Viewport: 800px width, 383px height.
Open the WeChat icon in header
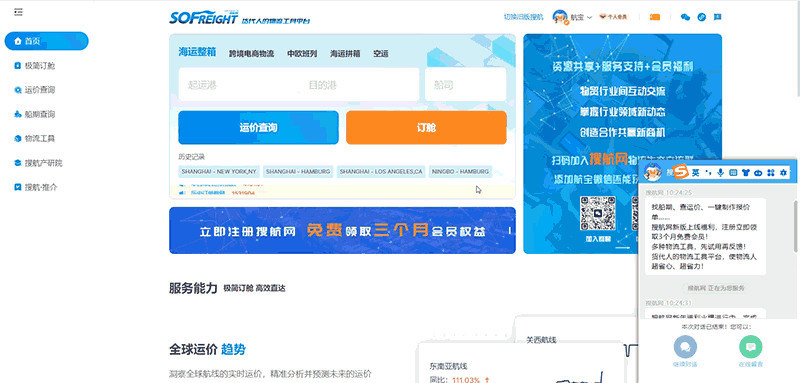[685, 17]
